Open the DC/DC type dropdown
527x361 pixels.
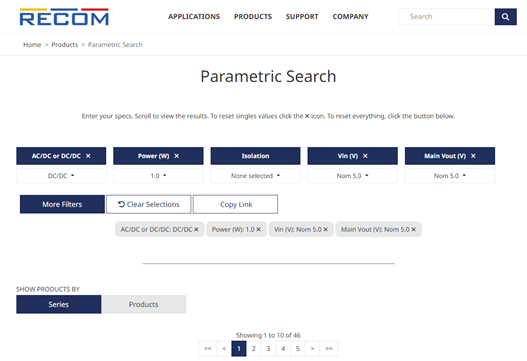61,176
